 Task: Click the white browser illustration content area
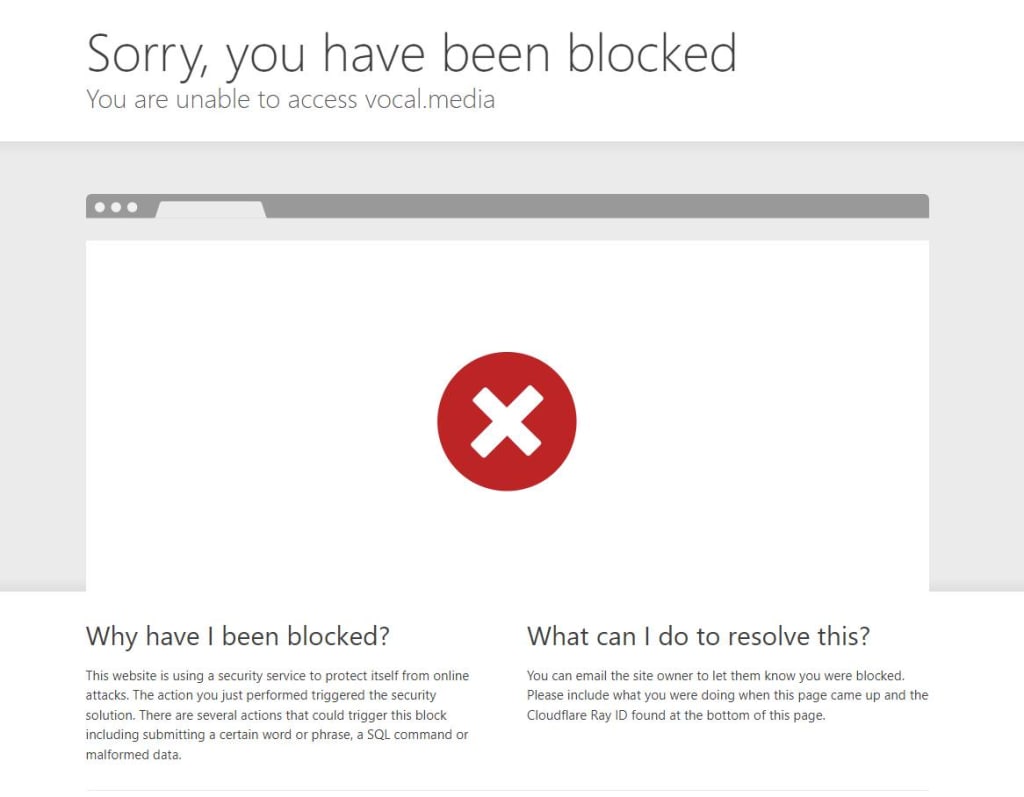(x=507, y=415)
